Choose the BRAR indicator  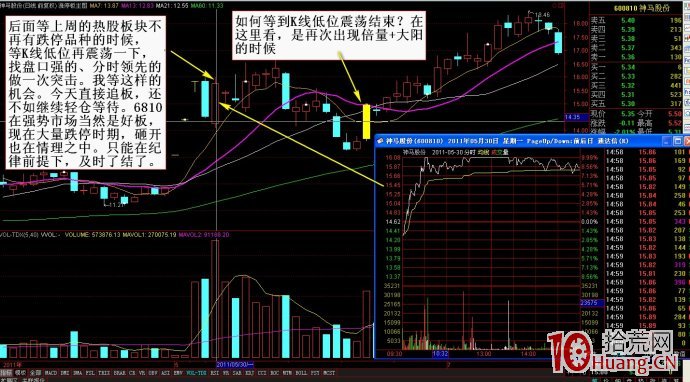click(x=120, y=372)
